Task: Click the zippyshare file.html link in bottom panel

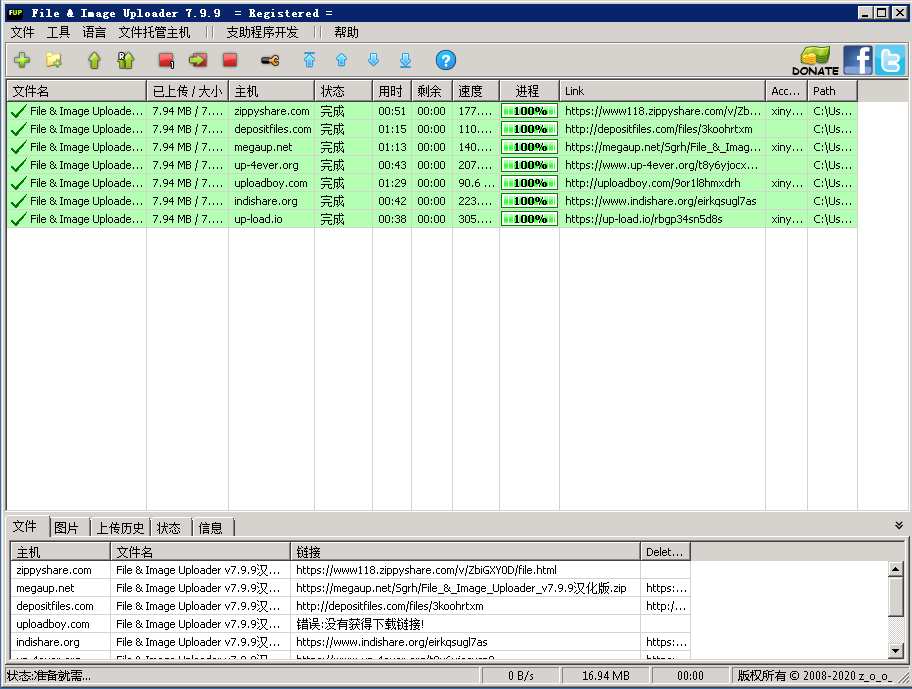Action: click(x=426, y=570)
